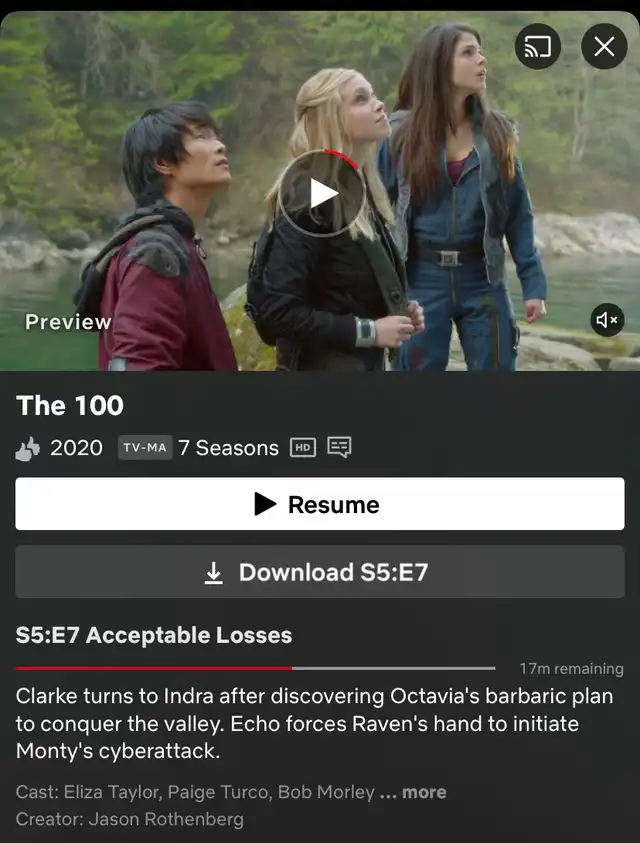Viewport: 640px width, 843px height.
Task: Tap the Cast to TV icon
Action: click(x=537, y=47)
